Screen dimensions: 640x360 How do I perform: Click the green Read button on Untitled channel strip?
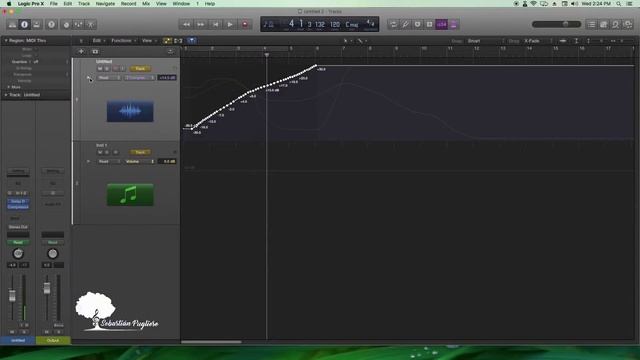pos(18,242)
